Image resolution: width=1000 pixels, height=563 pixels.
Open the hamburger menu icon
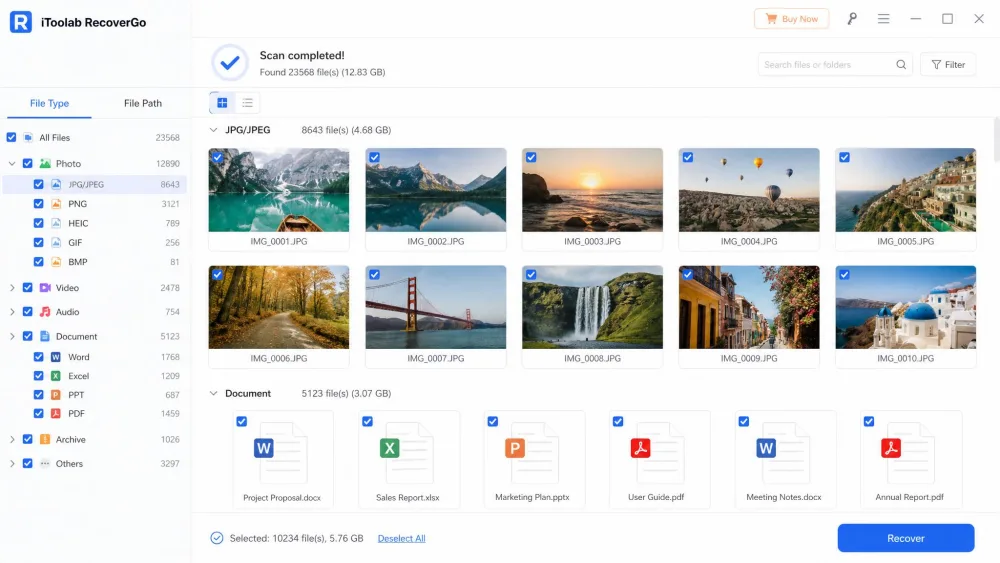coord(883,18)
